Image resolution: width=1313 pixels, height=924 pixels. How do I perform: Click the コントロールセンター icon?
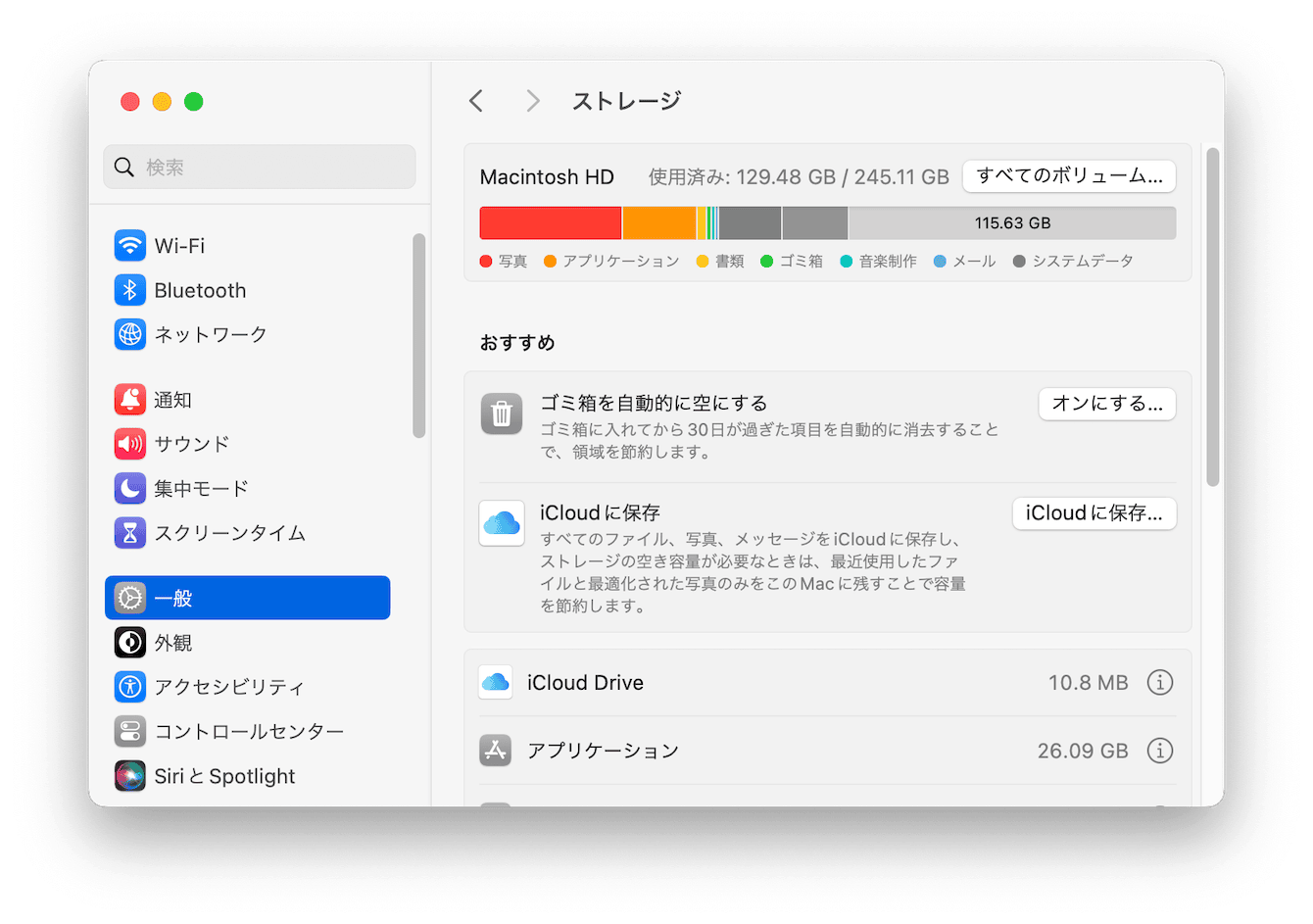(130, 731)
